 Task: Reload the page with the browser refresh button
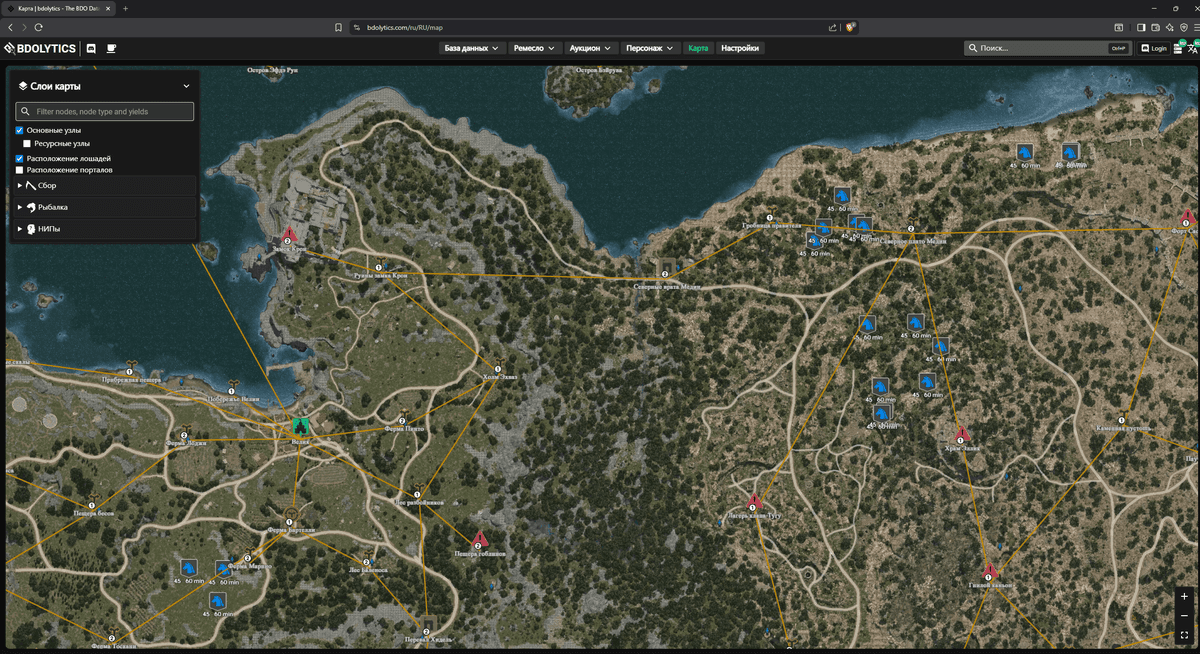pyautogui.click(x=38, y=27)
